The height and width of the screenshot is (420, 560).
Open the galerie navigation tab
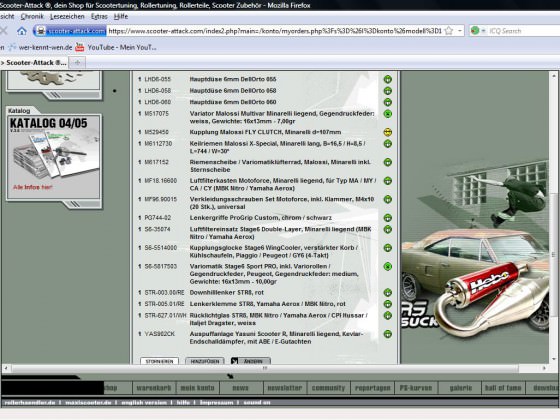[x=460, y=388]
